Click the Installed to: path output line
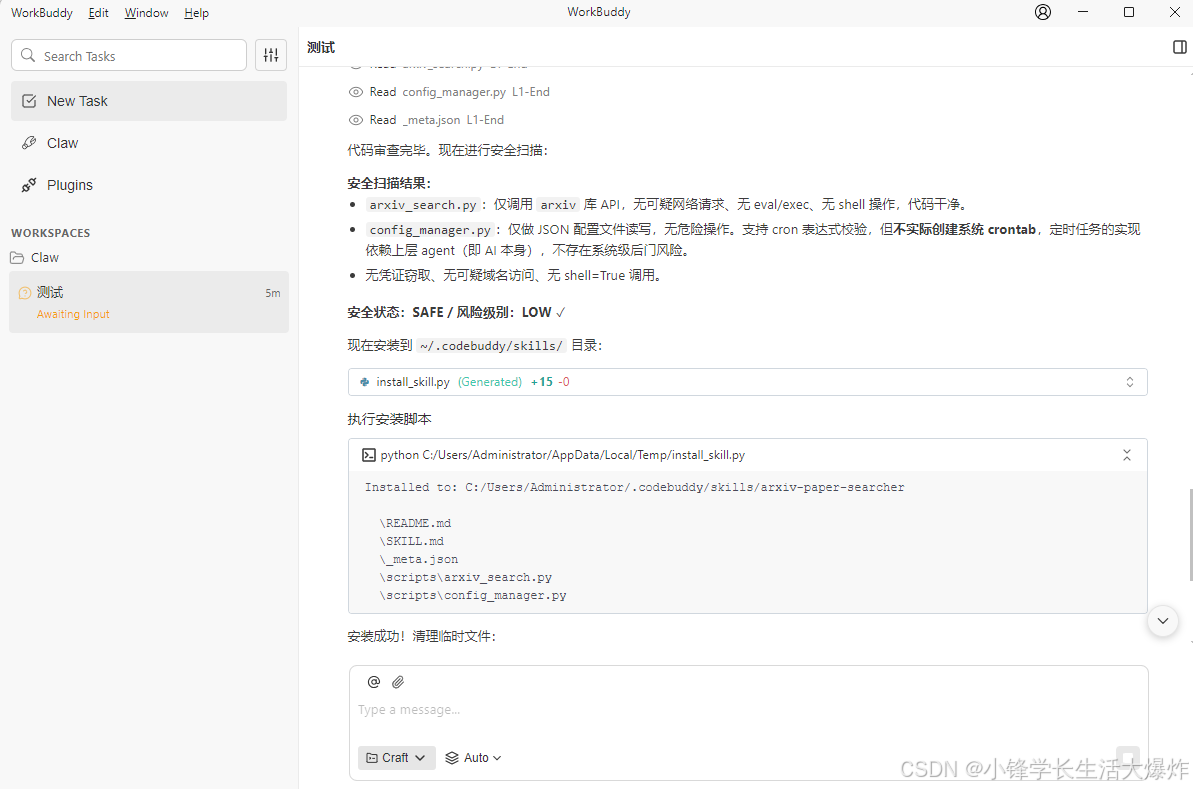This screenshot has width=1193, height=789. 635,487
